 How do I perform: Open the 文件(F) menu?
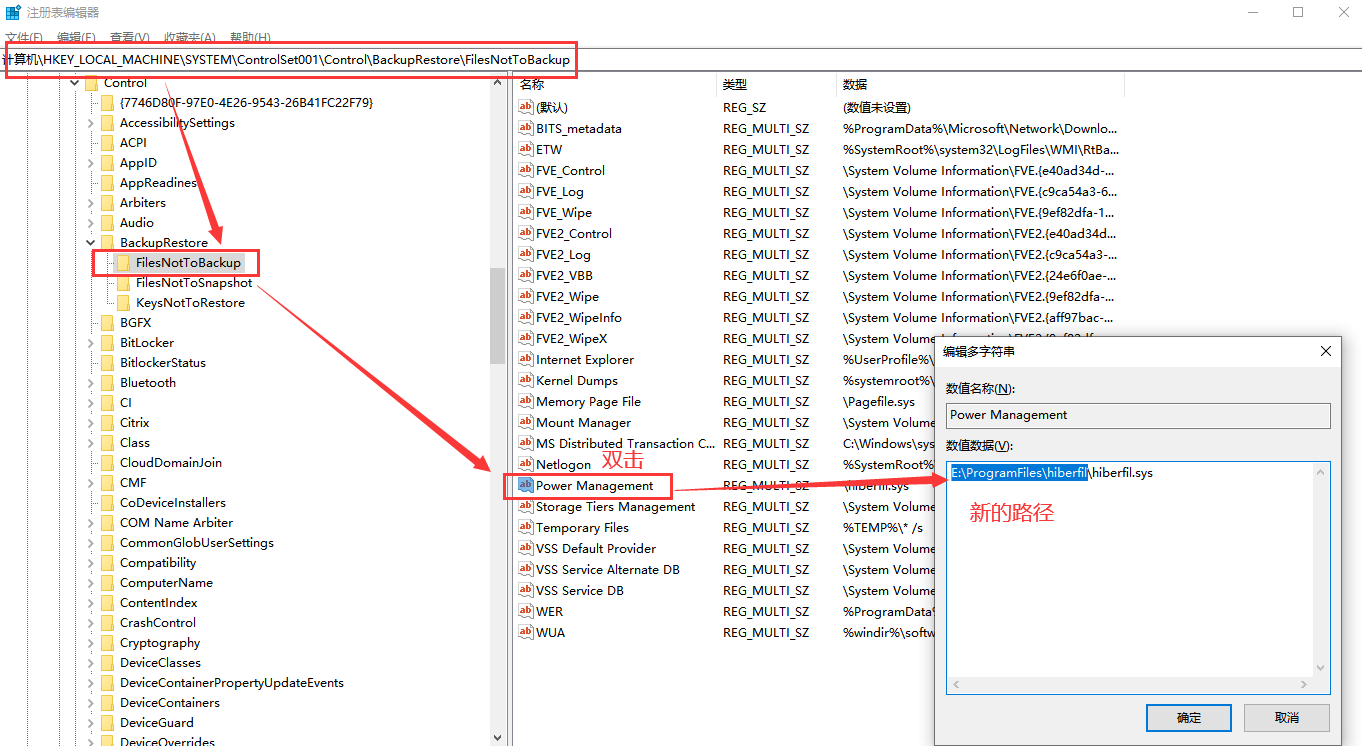tap(24, 37)
